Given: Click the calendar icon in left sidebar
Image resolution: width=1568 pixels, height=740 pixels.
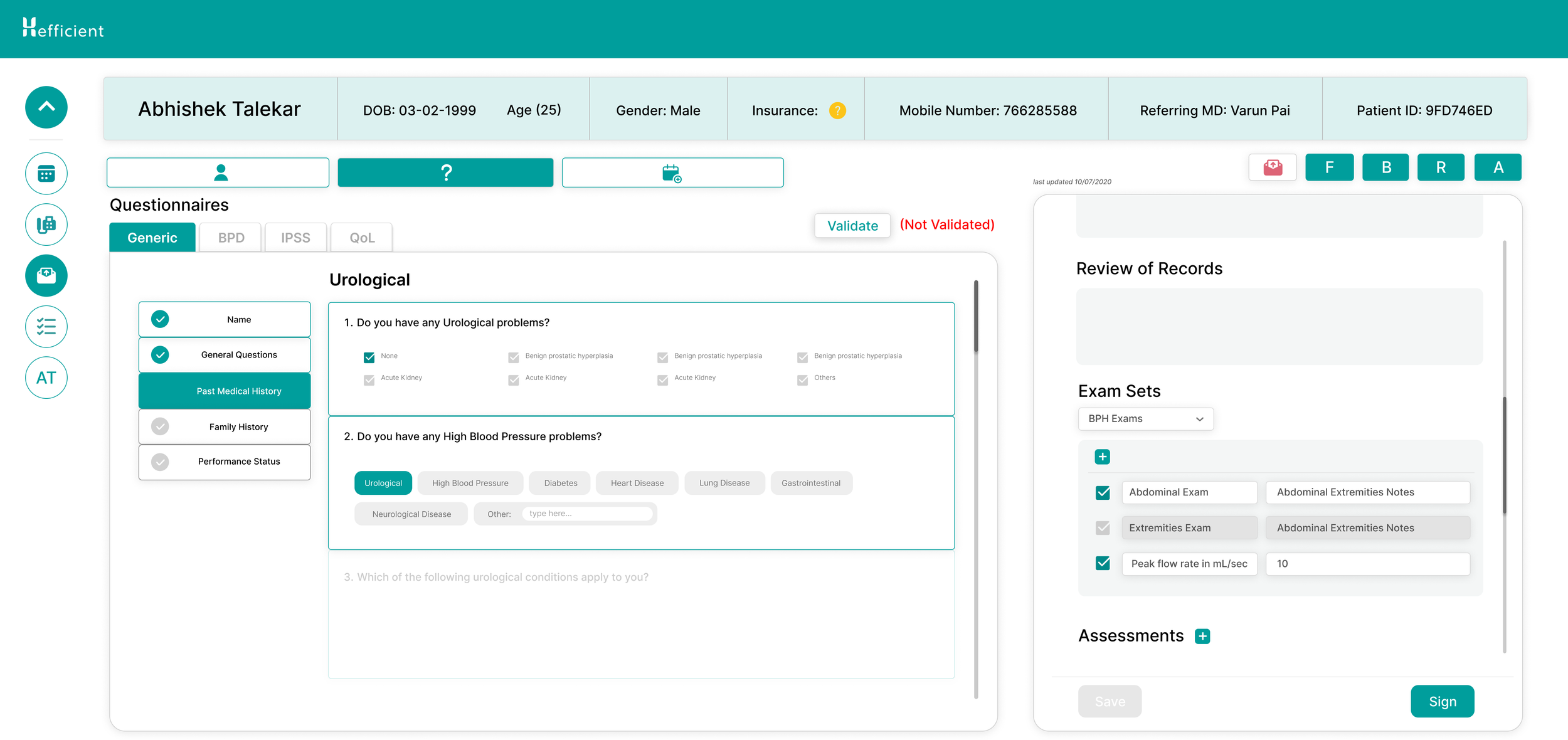Looking at the screenshot, I should pos(46,174).
